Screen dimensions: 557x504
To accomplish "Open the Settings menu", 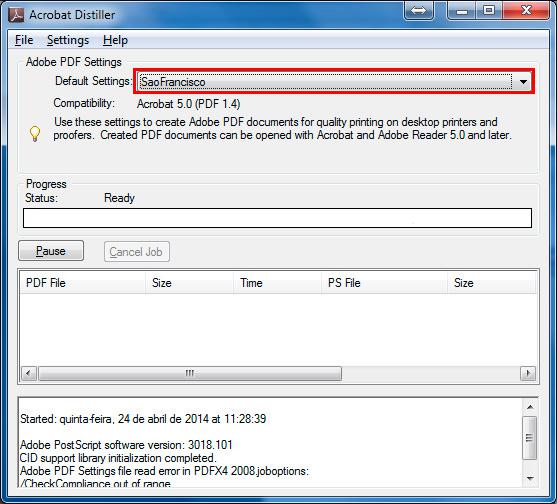I will [68, 40].
